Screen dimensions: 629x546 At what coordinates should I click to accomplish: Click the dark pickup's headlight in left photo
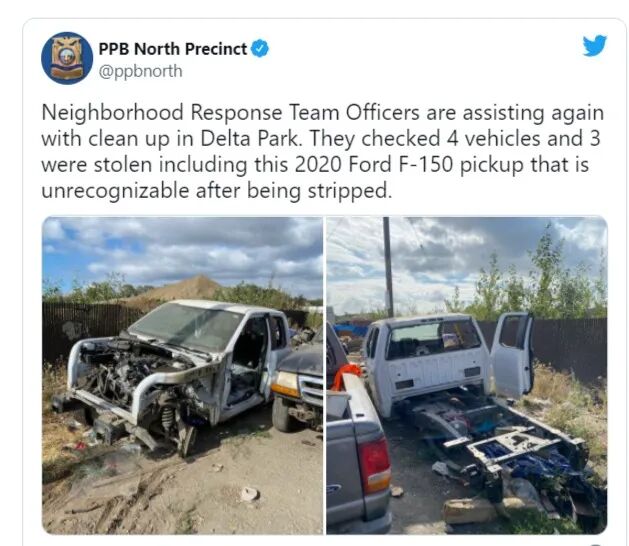click(x=286, y=384)
